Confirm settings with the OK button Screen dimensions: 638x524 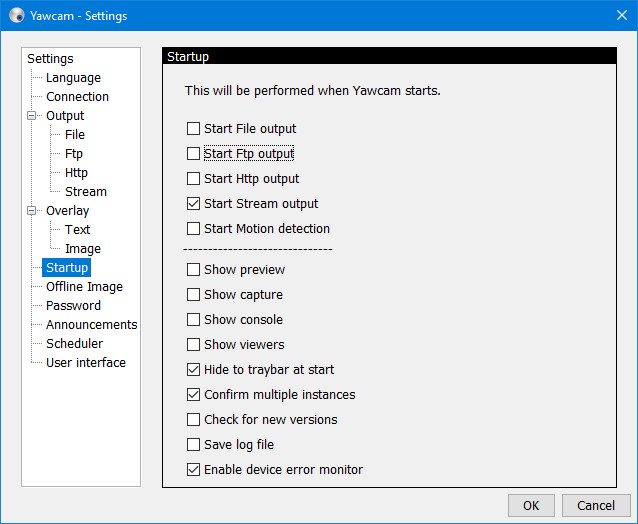531,505
